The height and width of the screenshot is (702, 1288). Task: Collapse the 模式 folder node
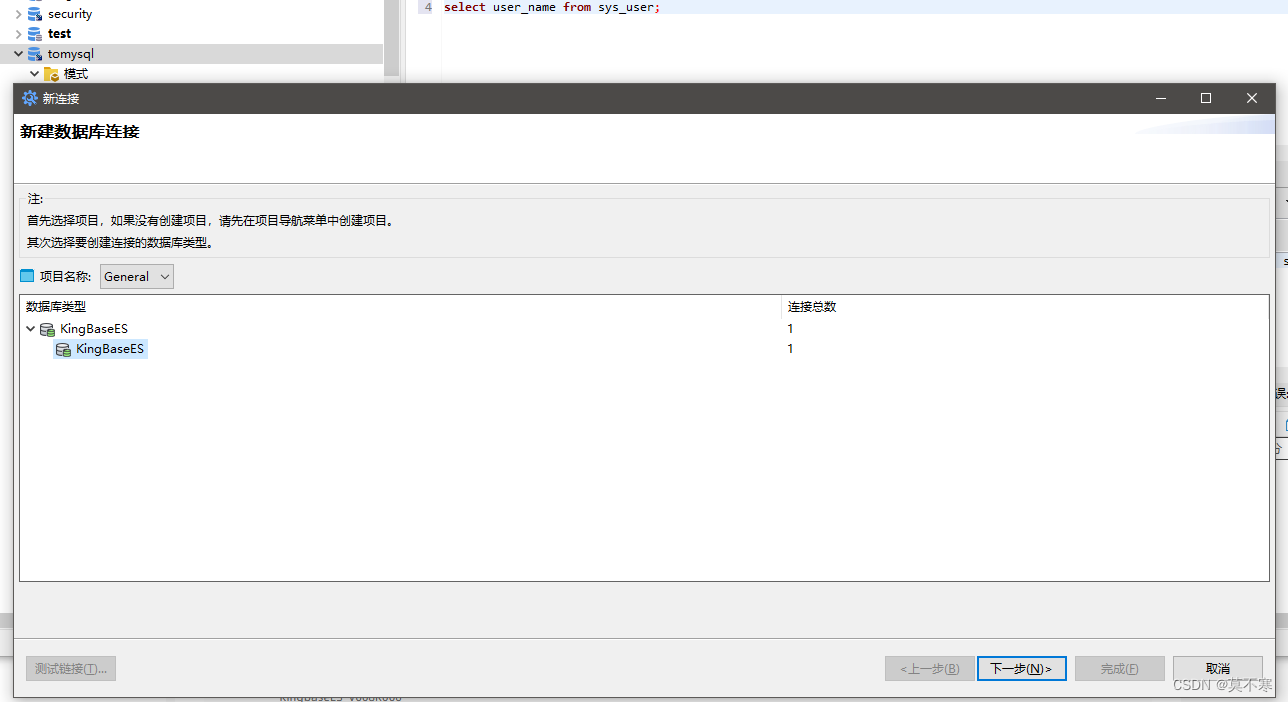point(34,74)
